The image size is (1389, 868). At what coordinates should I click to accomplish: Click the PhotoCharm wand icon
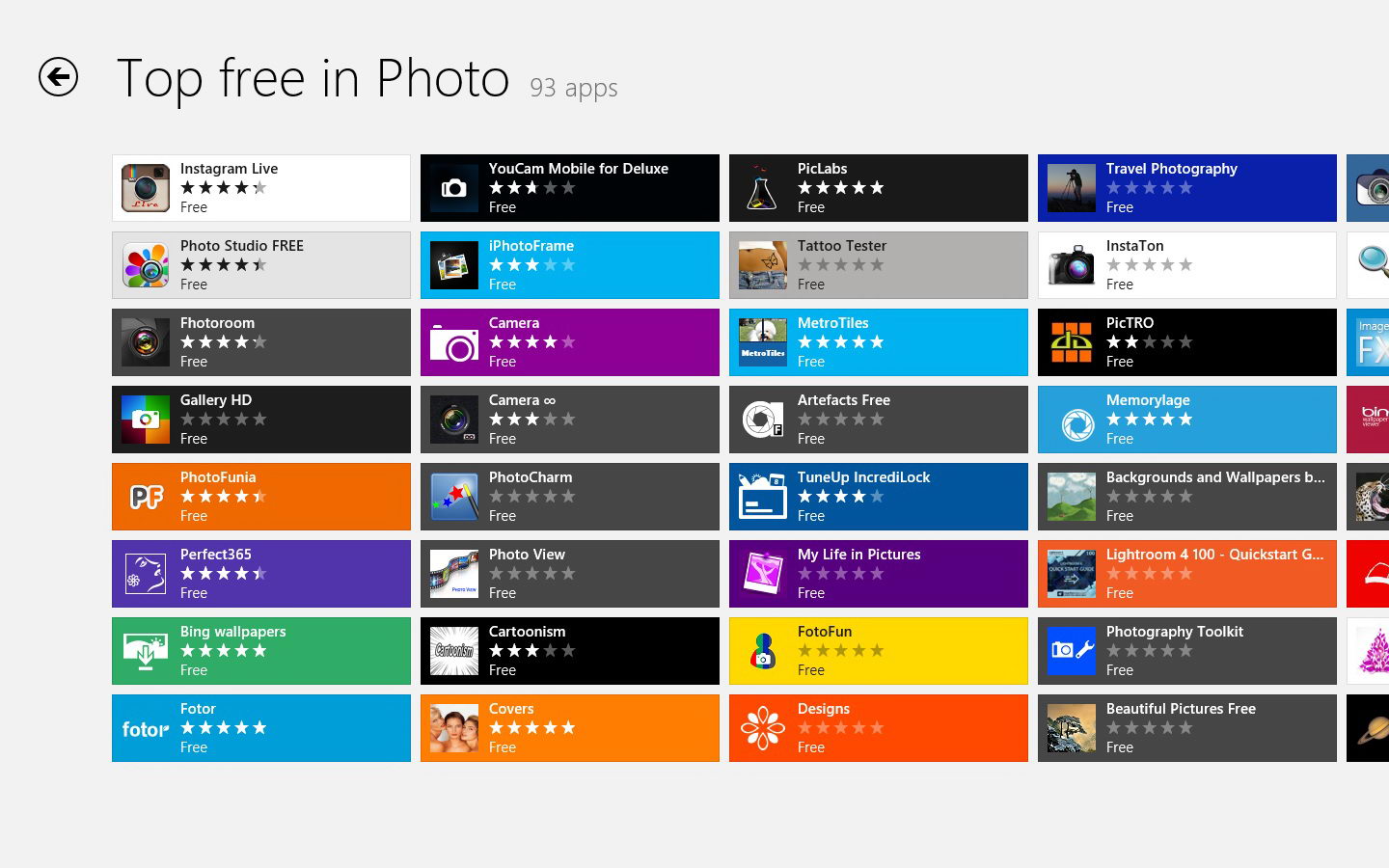(454, 497)
